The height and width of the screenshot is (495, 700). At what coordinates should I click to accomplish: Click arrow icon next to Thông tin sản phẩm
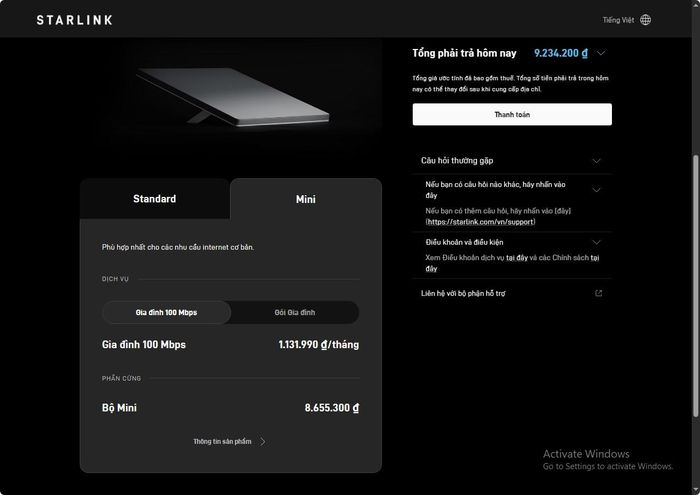click(262, 441)
